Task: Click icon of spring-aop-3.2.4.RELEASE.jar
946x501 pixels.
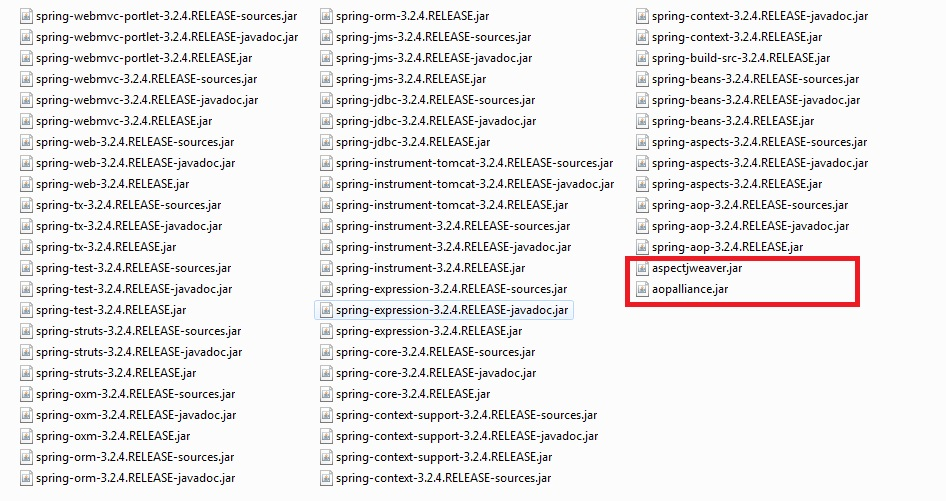Action: point(642,247)
